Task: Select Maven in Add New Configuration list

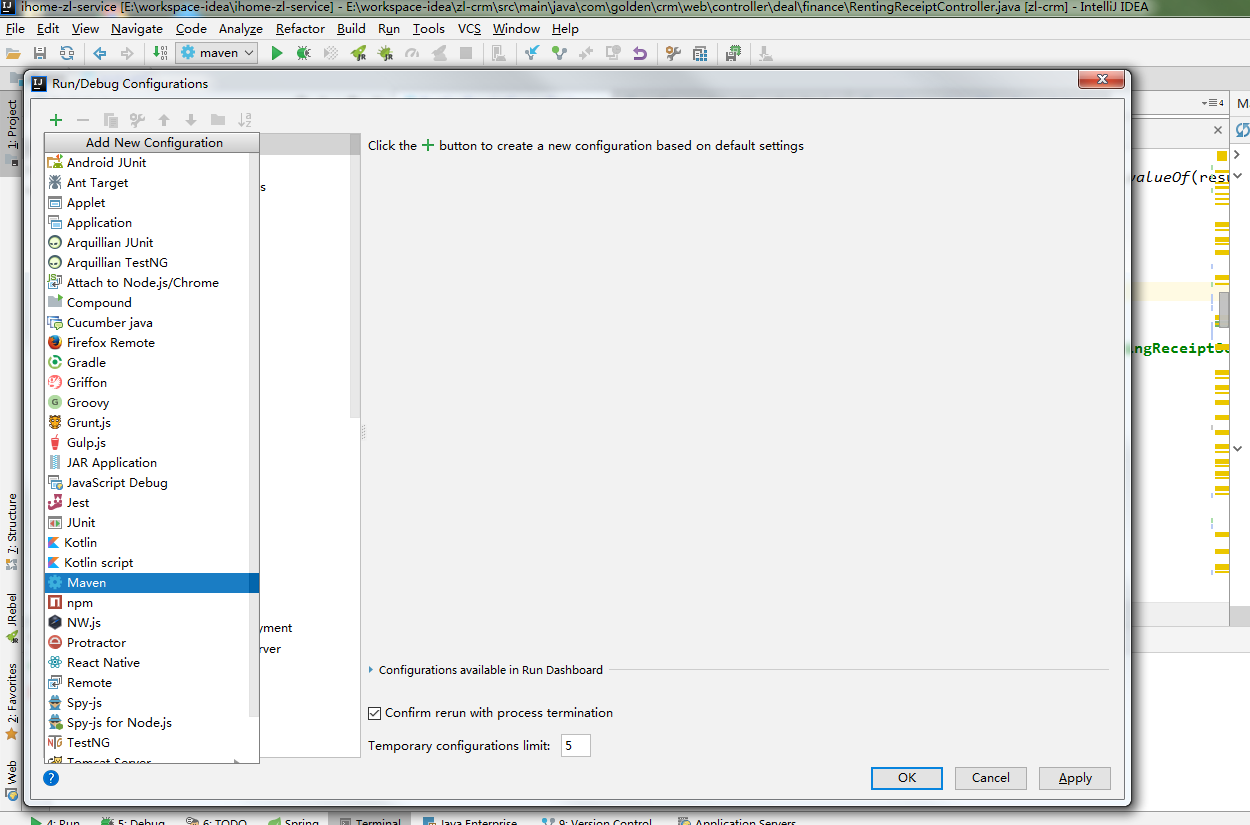Action: 152,582
